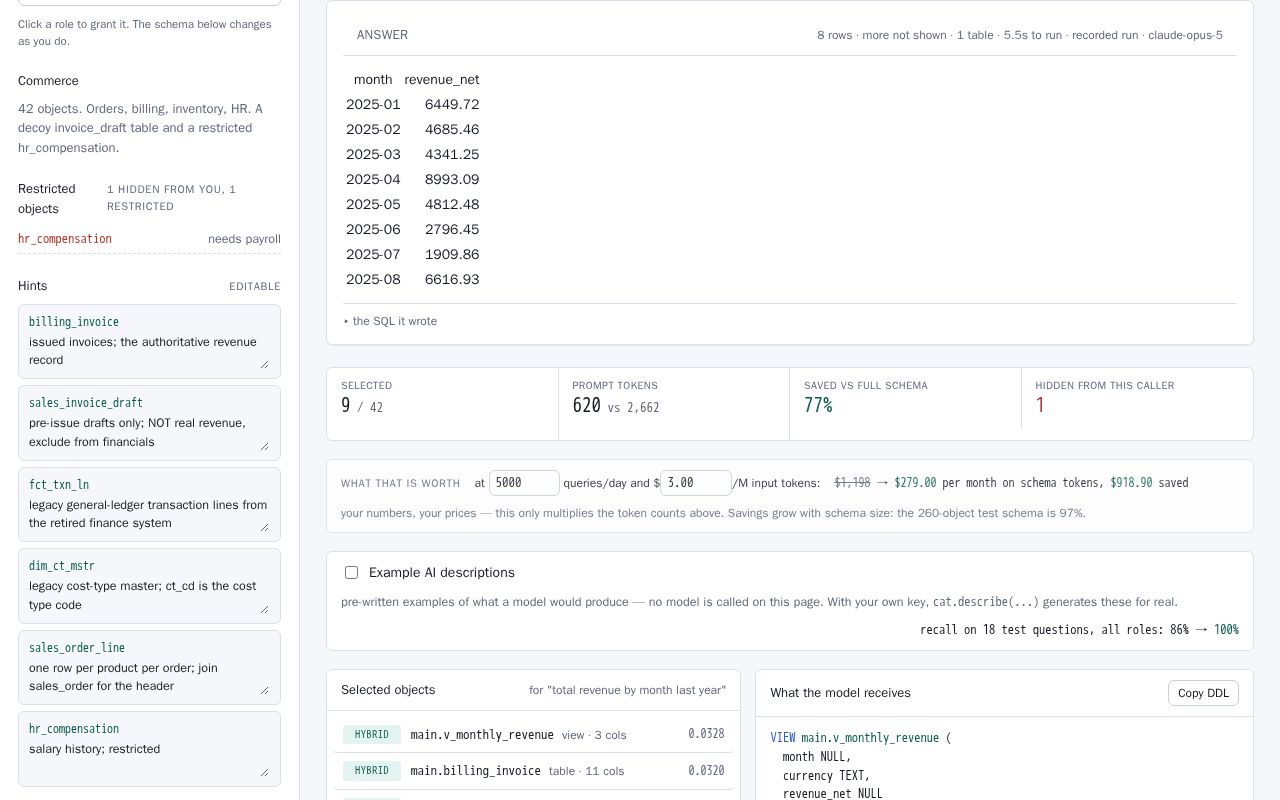Screen dimensions: 1280x800
Task: Click the "needs payroll" label
Action: (244, 239)
